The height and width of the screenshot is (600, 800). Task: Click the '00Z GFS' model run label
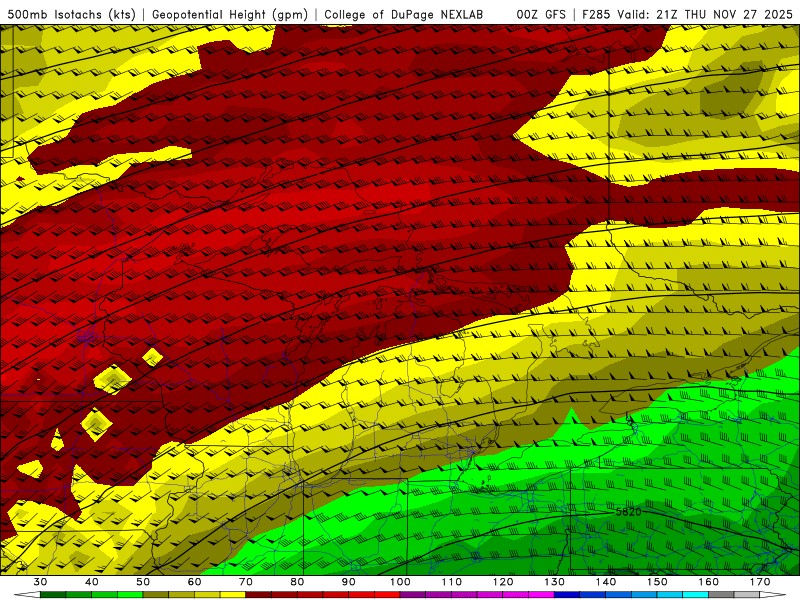541,15
